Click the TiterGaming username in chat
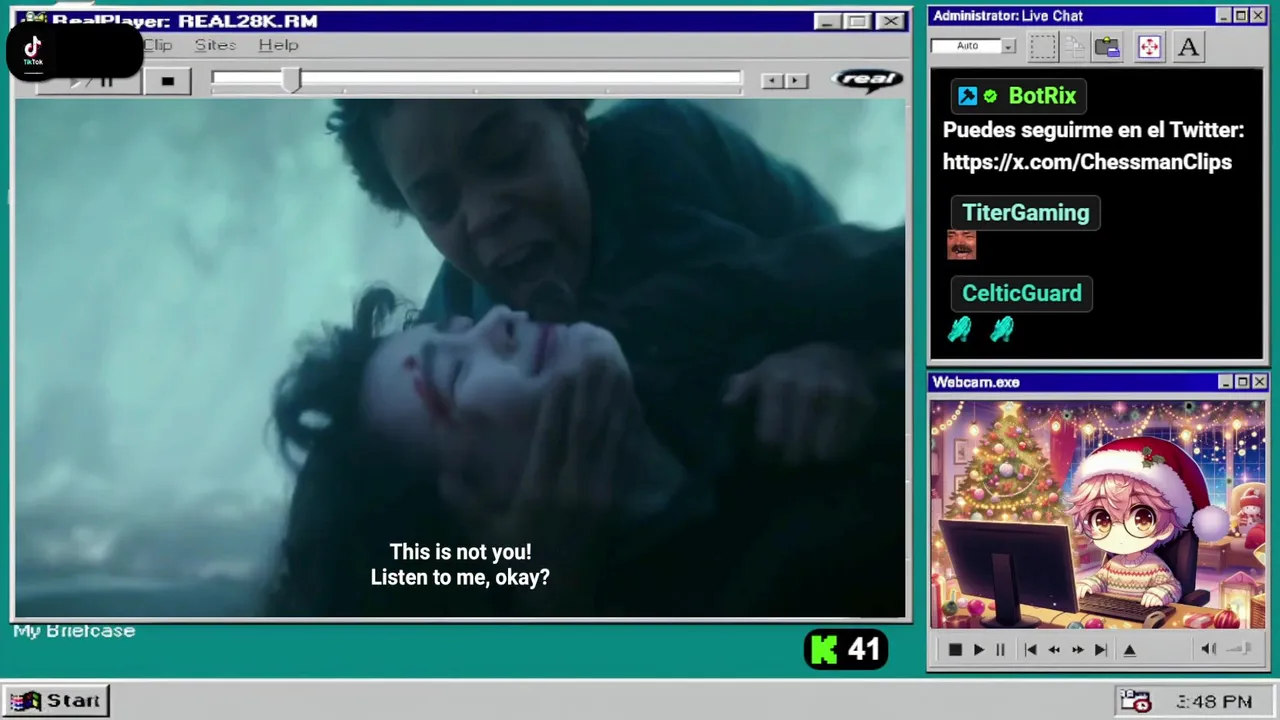 [1025, 213]
